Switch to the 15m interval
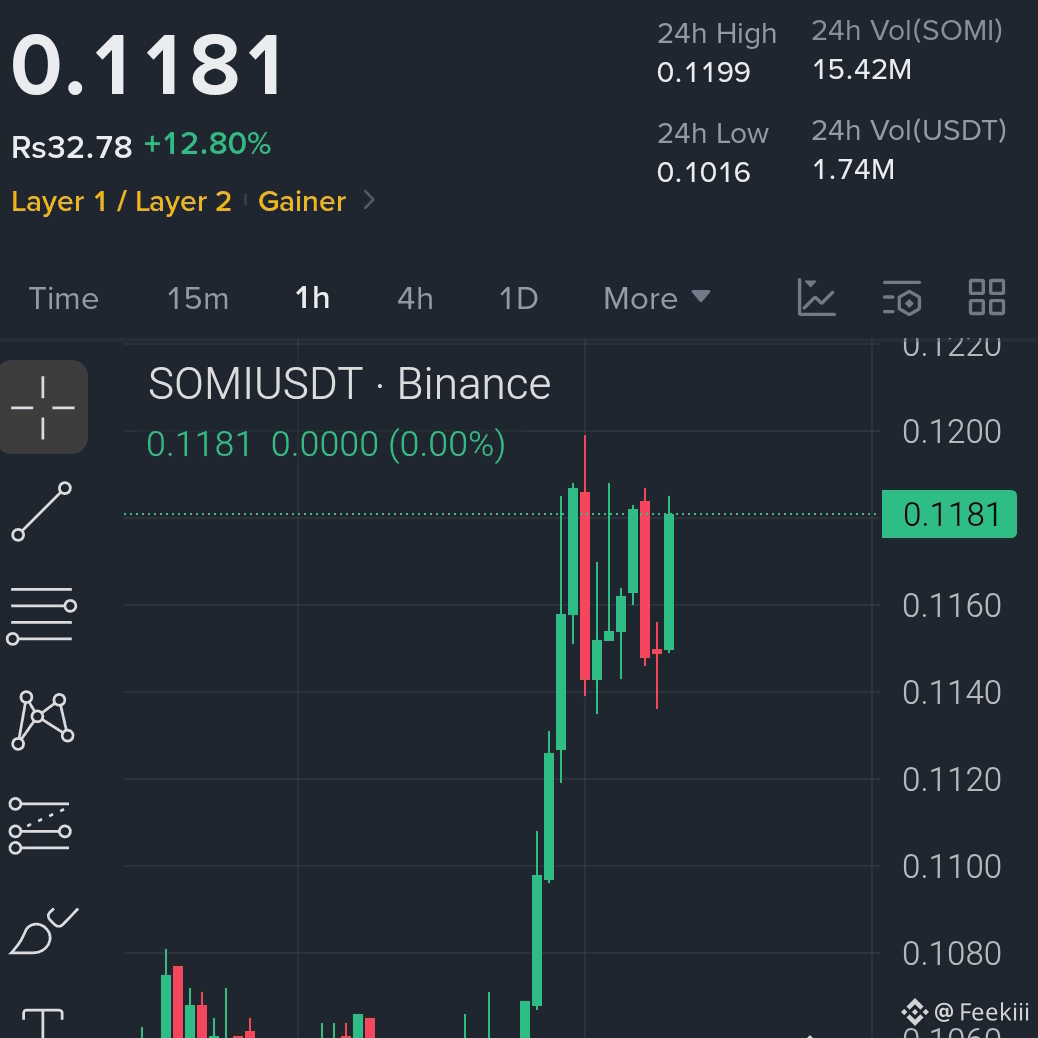1038x1038 pixels. click(198, 299)
